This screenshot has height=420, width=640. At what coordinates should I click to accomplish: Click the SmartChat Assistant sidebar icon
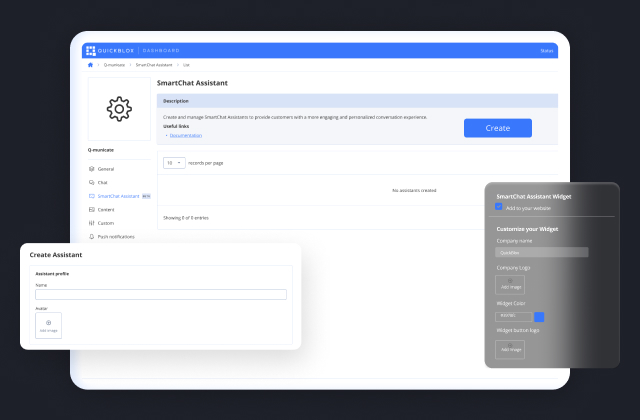(91, 196)
